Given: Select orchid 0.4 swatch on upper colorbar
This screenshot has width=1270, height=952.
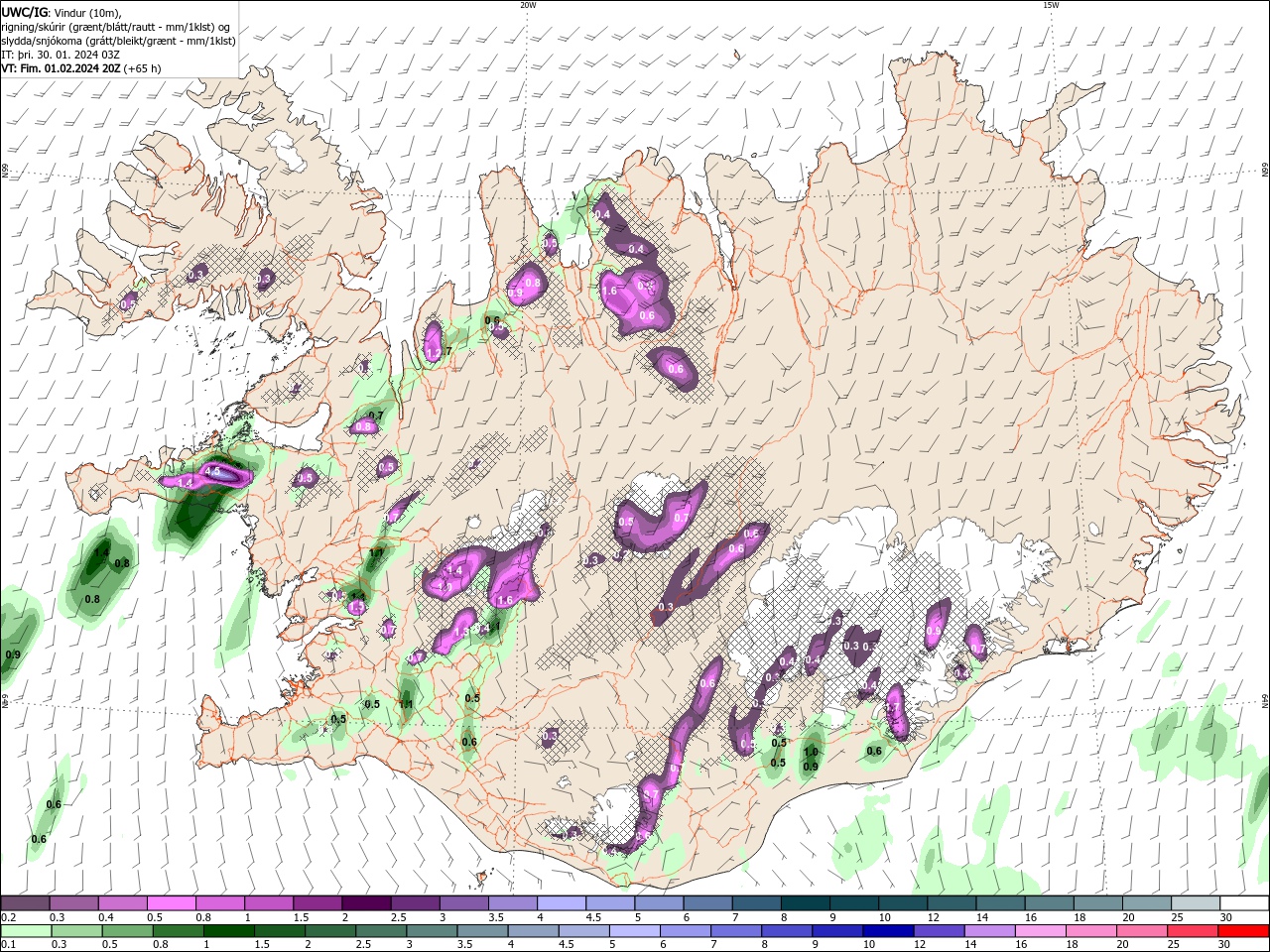Looking at the screenshot, I should [122, 903].
